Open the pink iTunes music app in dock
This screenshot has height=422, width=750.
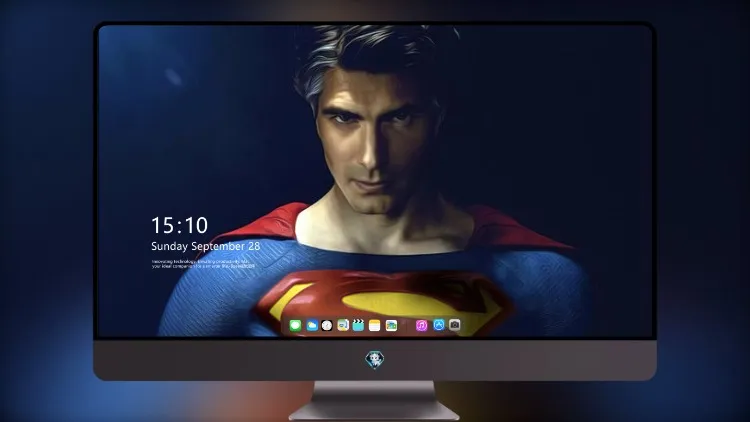pyautogui.click(x=421, y=326)
